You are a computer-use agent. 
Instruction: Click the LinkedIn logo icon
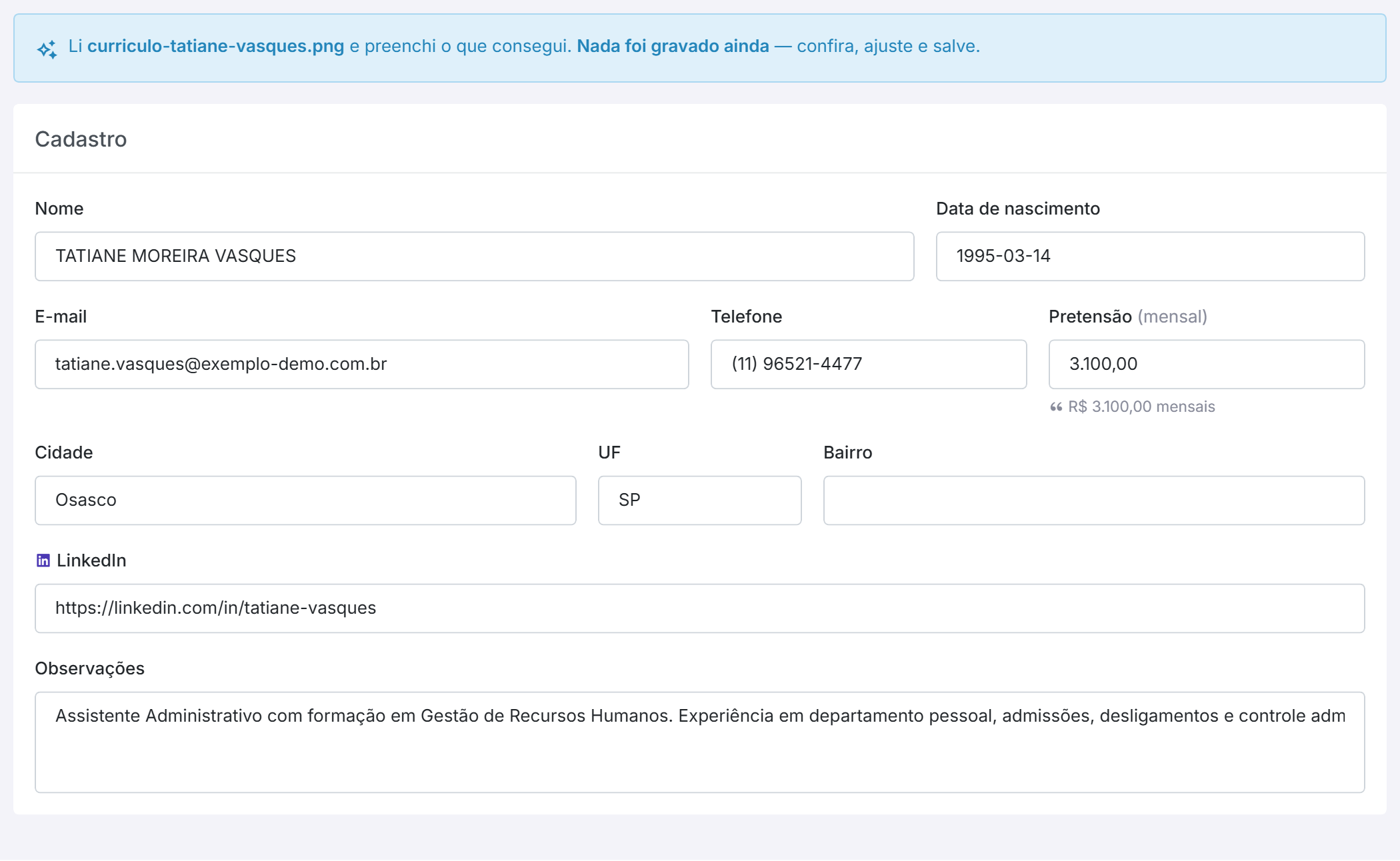(x=43, y=560)
